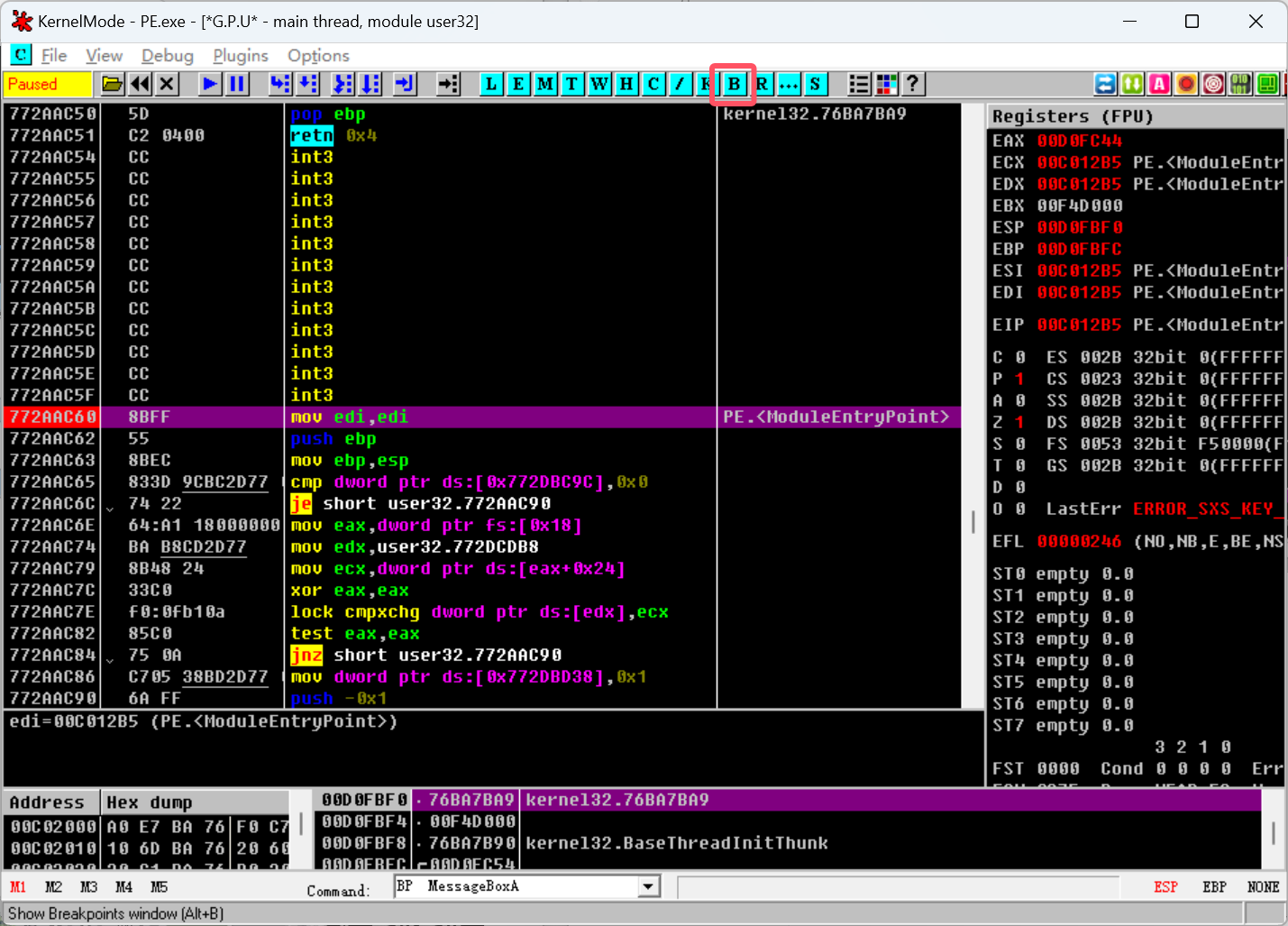The width and height of the screenshot is (1288, 926).
Task: Select the mov edi,edi line at 772AAC60
Action: [x=482, y=417]
